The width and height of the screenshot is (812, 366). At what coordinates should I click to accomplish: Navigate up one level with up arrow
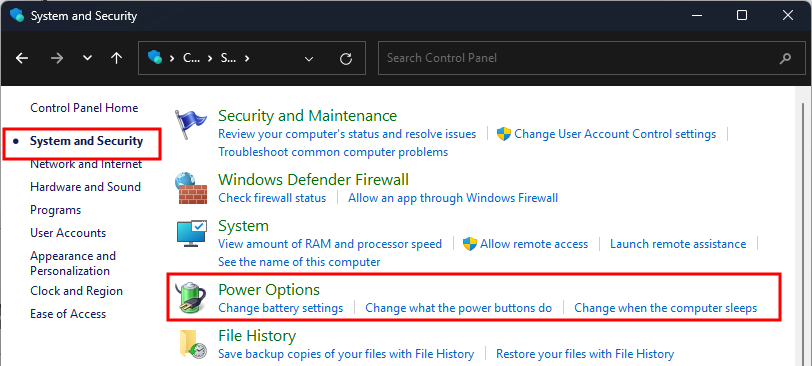point(117,58)
